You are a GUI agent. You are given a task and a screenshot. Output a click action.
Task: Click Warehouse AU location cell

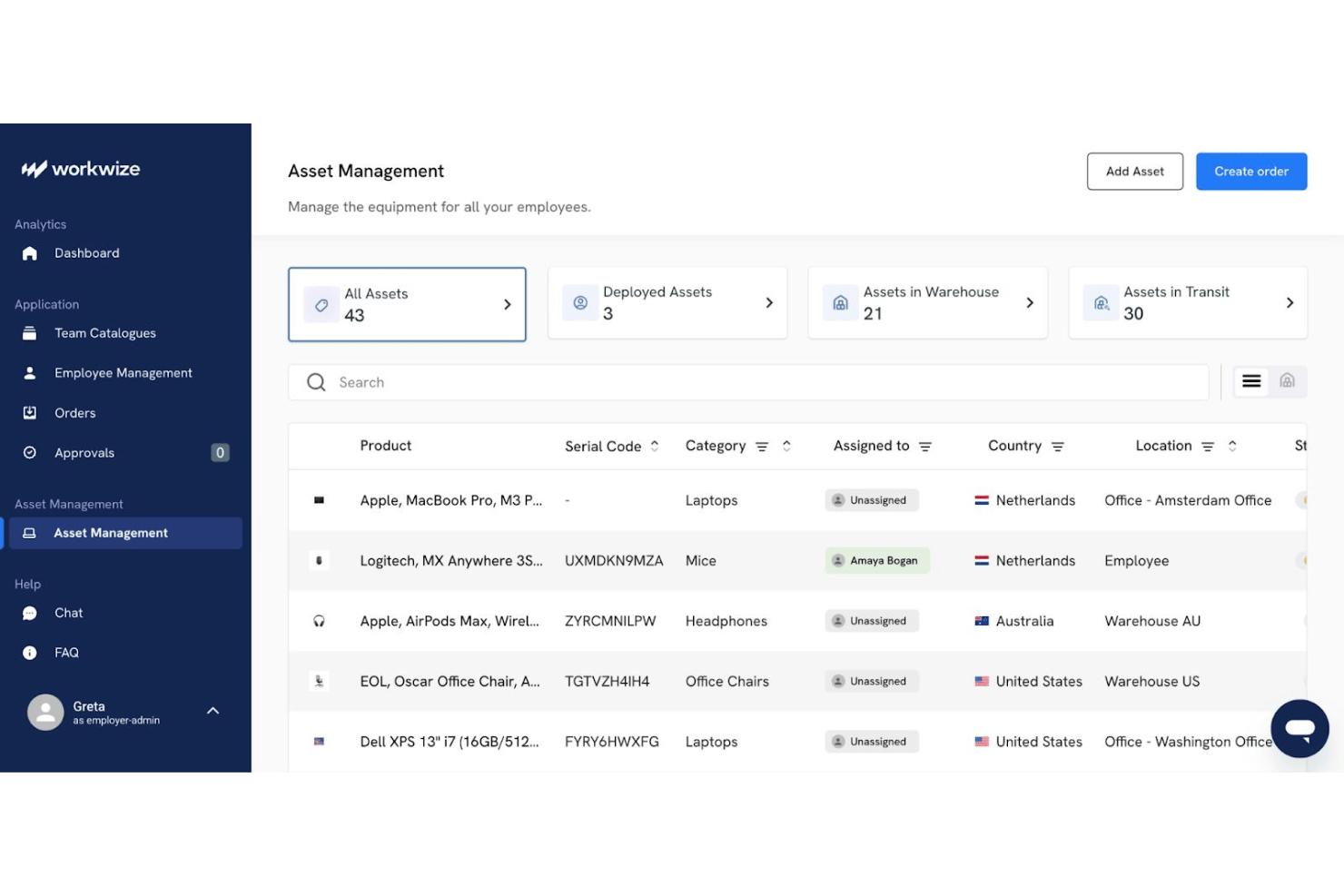(x=1152, y=621)
